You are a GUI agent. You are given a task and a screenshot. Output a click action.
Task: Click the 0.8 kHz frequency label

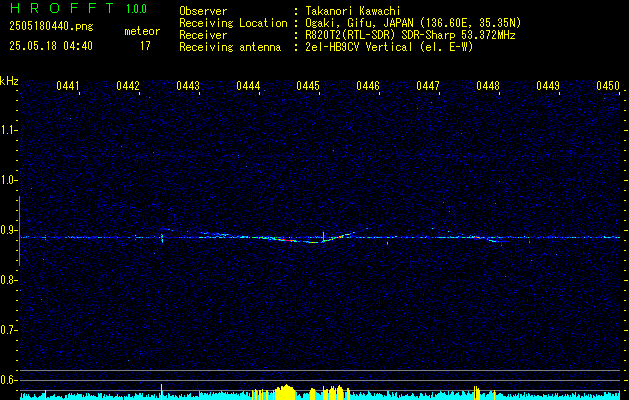(x=7, y=280)
